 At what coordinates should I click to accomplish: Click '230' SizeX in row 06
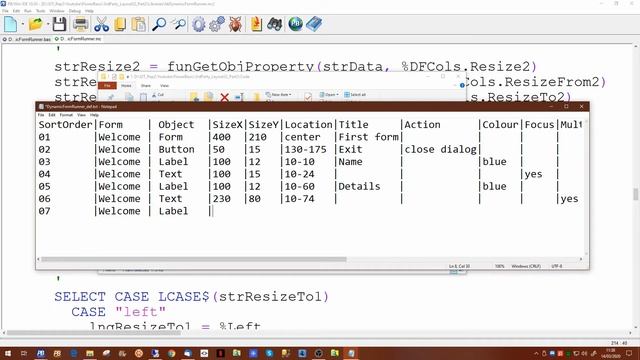point(222,199)
